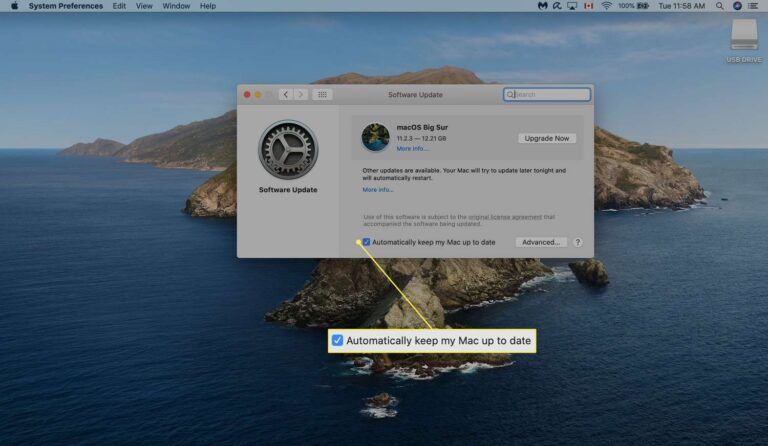Minimize the Software Update window
Screen dimensions: 768x446
click(258, 94)
